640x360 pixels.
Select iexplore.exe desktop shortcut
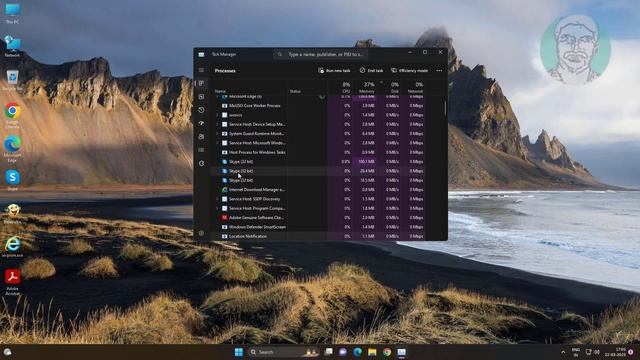pyautogui.click(x=12, y=247)
